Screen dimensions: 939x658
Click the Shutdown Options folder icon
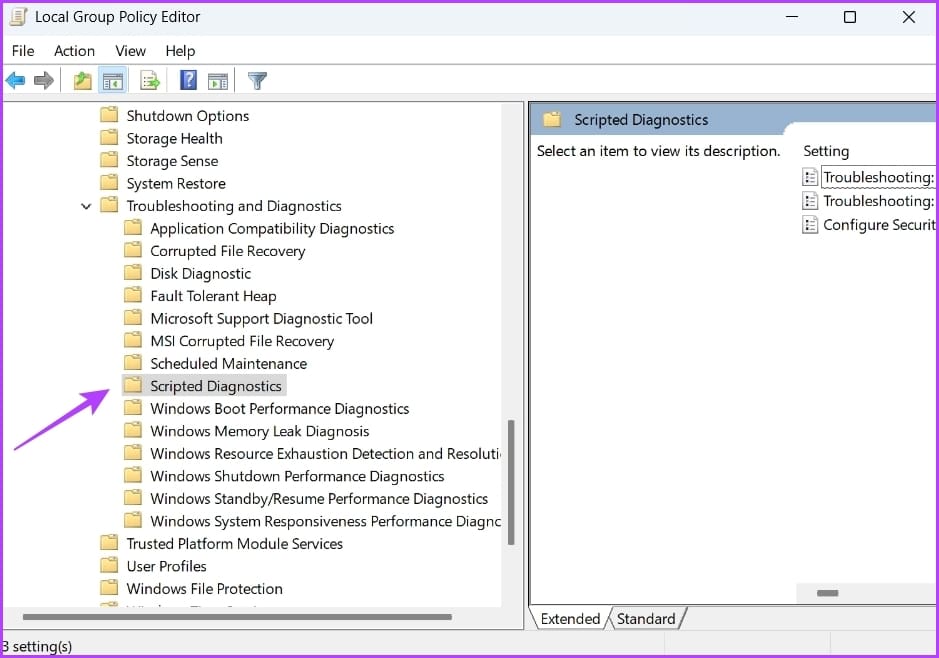[x=109, y=115]
